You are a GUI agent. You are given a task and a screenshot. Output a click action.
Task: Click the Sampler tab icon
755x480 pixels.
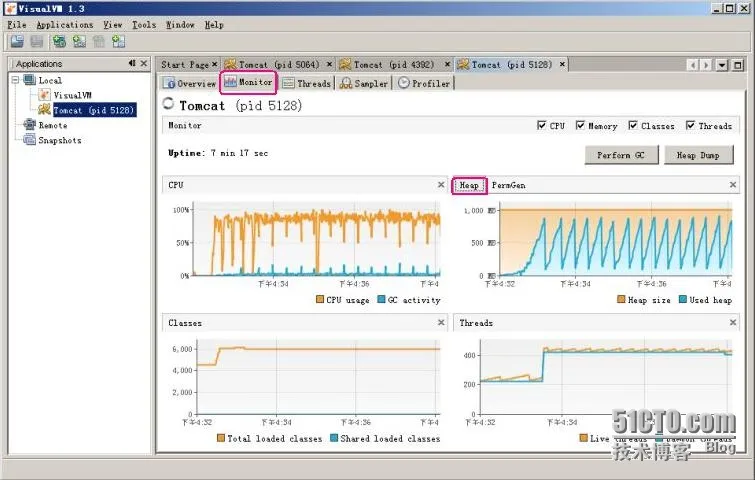346,83
